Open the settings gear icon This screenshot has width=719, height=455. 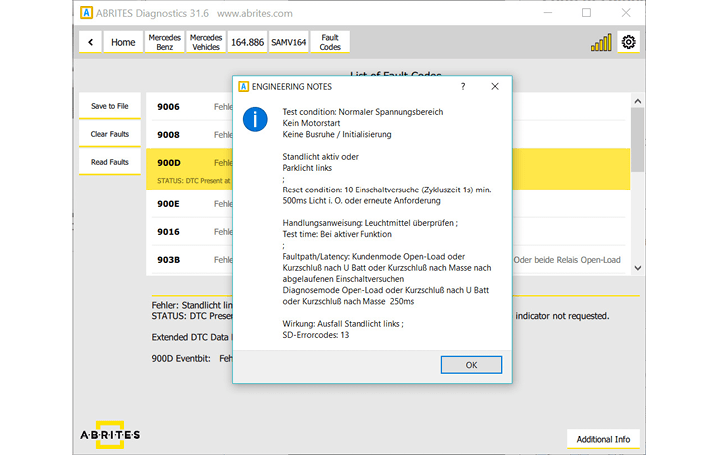628,42
